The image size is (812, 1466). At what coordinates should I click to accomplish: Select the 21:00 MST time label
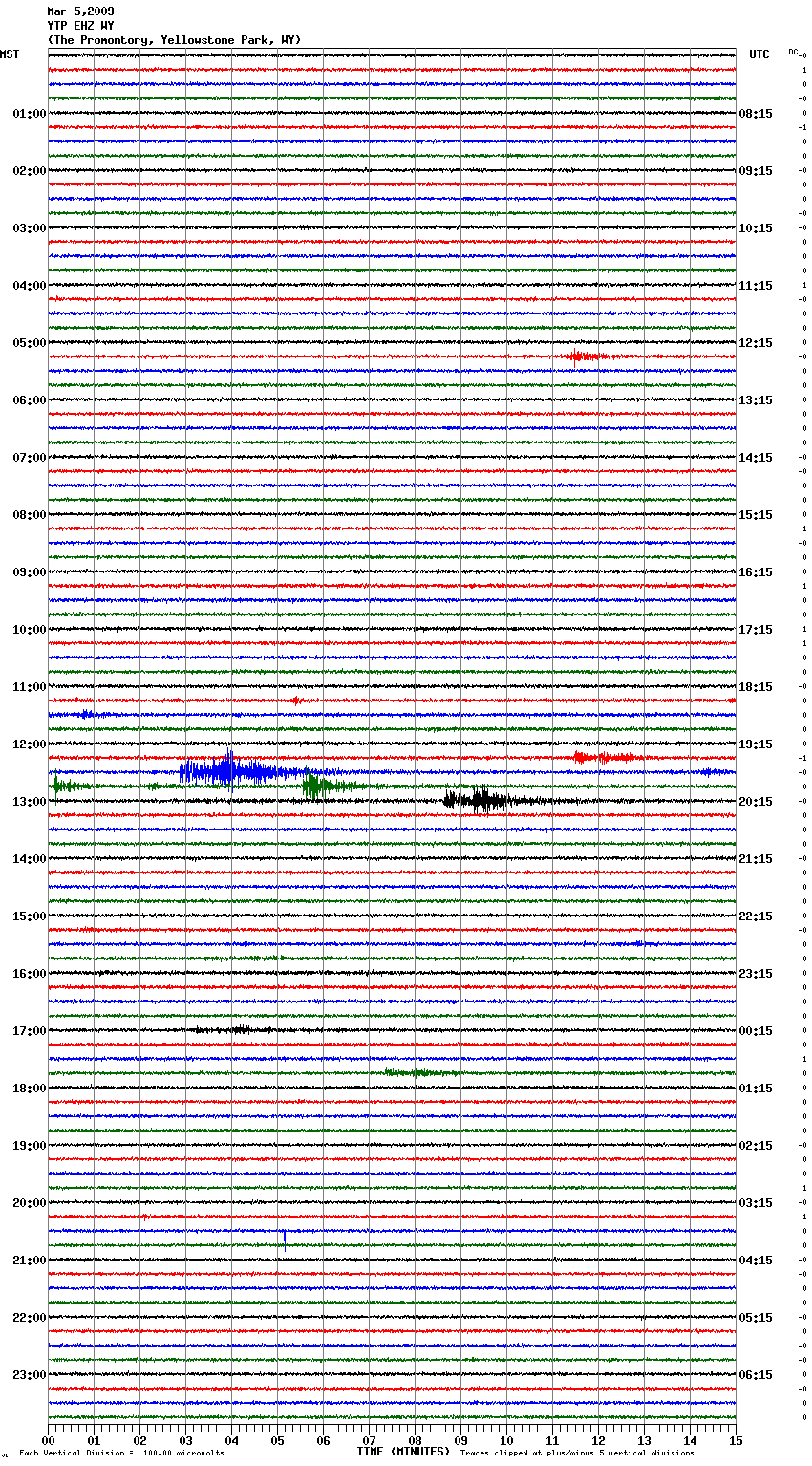pyautogui.click(x=29, y=1261)
